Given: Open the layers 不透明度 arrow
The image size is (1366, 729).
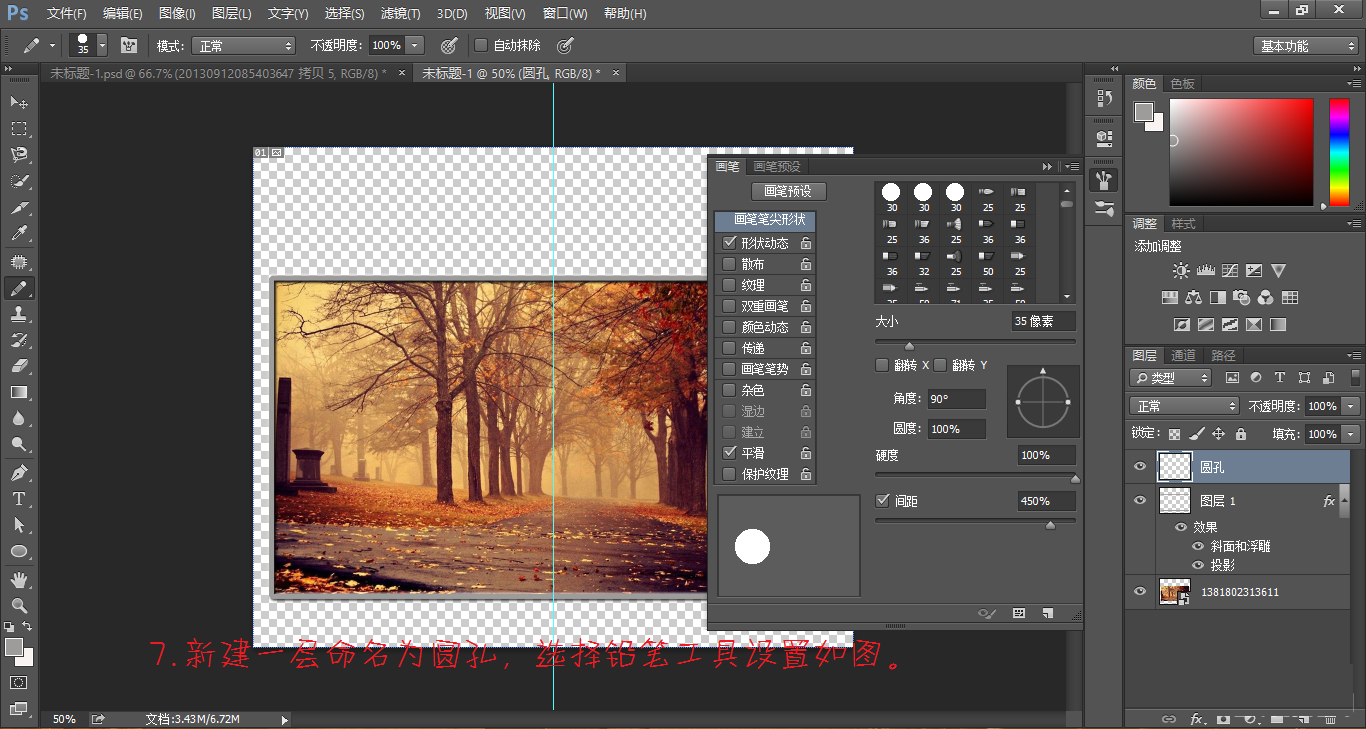Looking at the screenshot, I should click(x=1351, y=406).
